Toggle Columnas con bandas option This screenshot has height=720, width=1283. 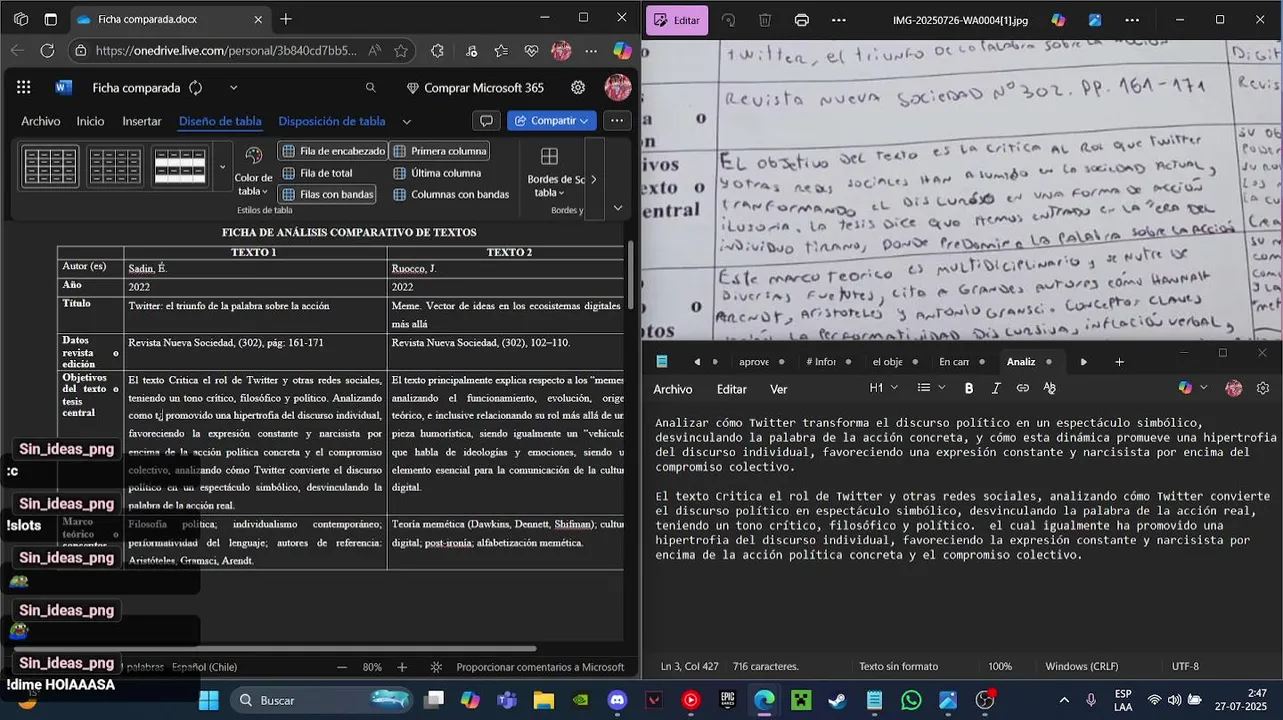pos(451,194)
